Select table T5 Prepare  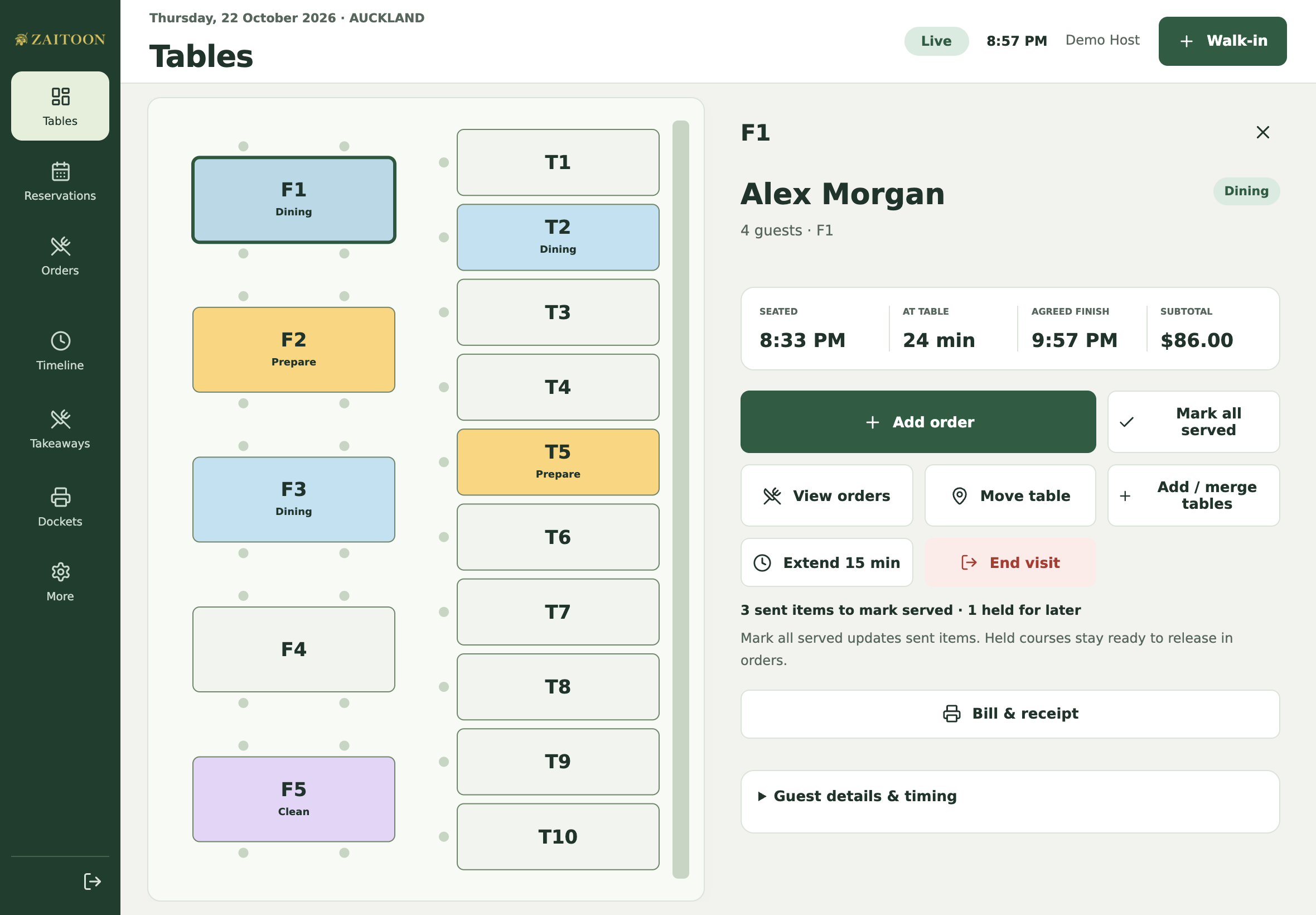point(558,462)
